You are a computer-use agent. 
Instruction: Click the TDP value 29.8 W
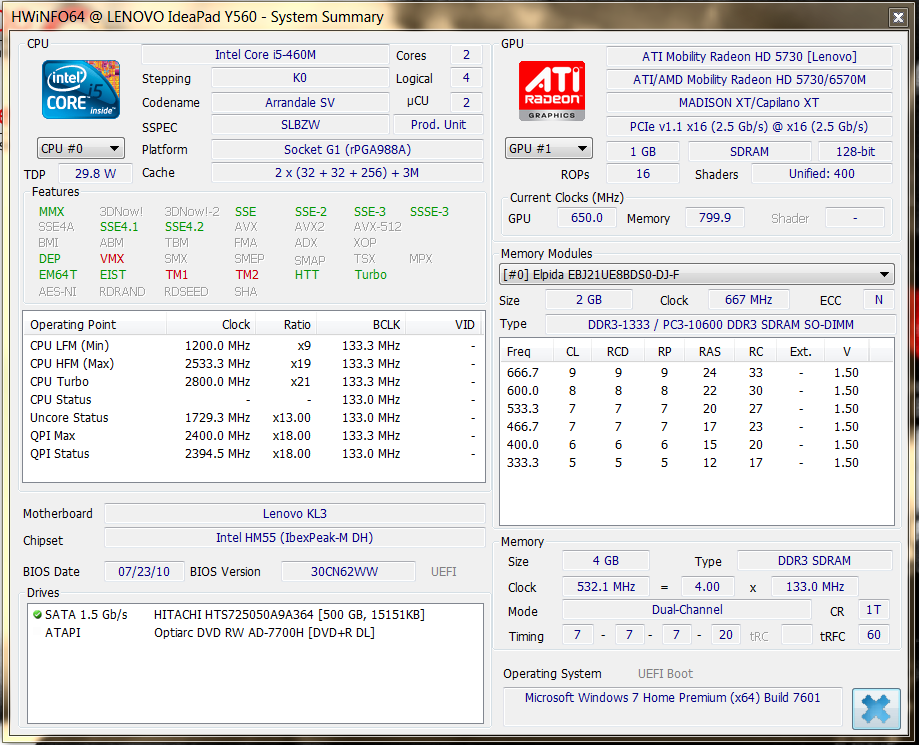point(96,174)
